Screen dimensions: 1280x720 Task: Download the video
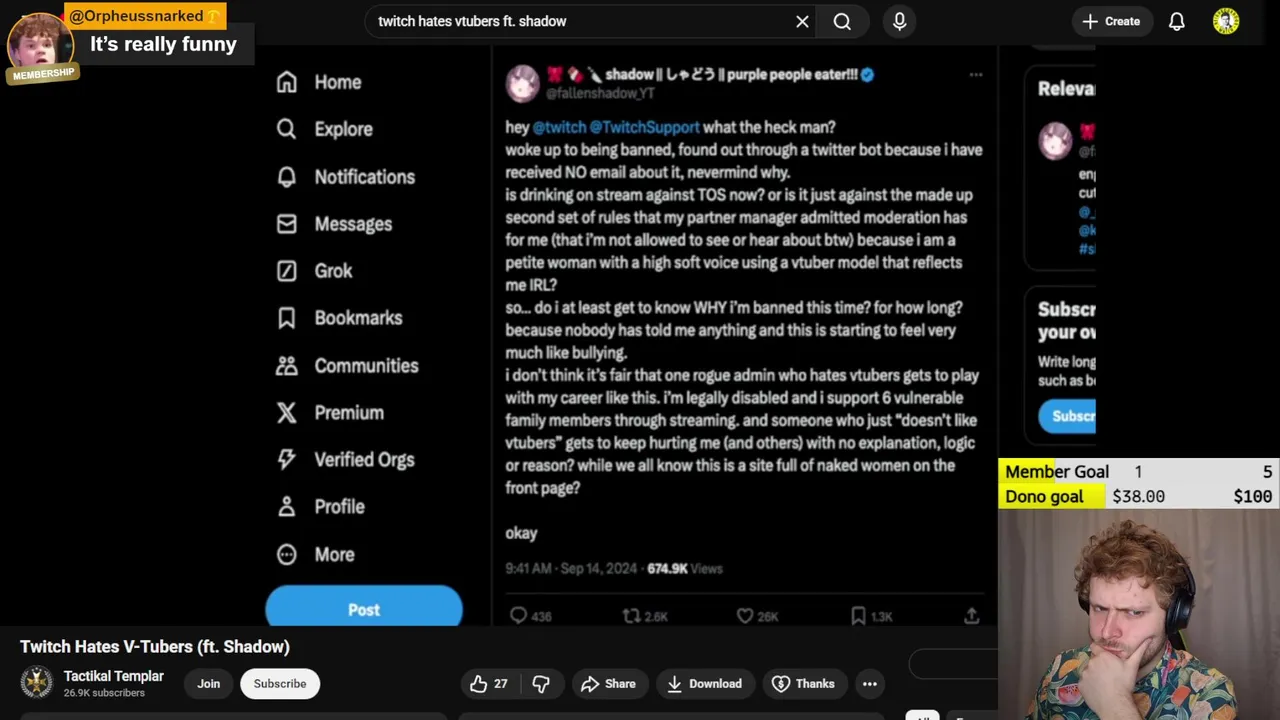[704, 684]
